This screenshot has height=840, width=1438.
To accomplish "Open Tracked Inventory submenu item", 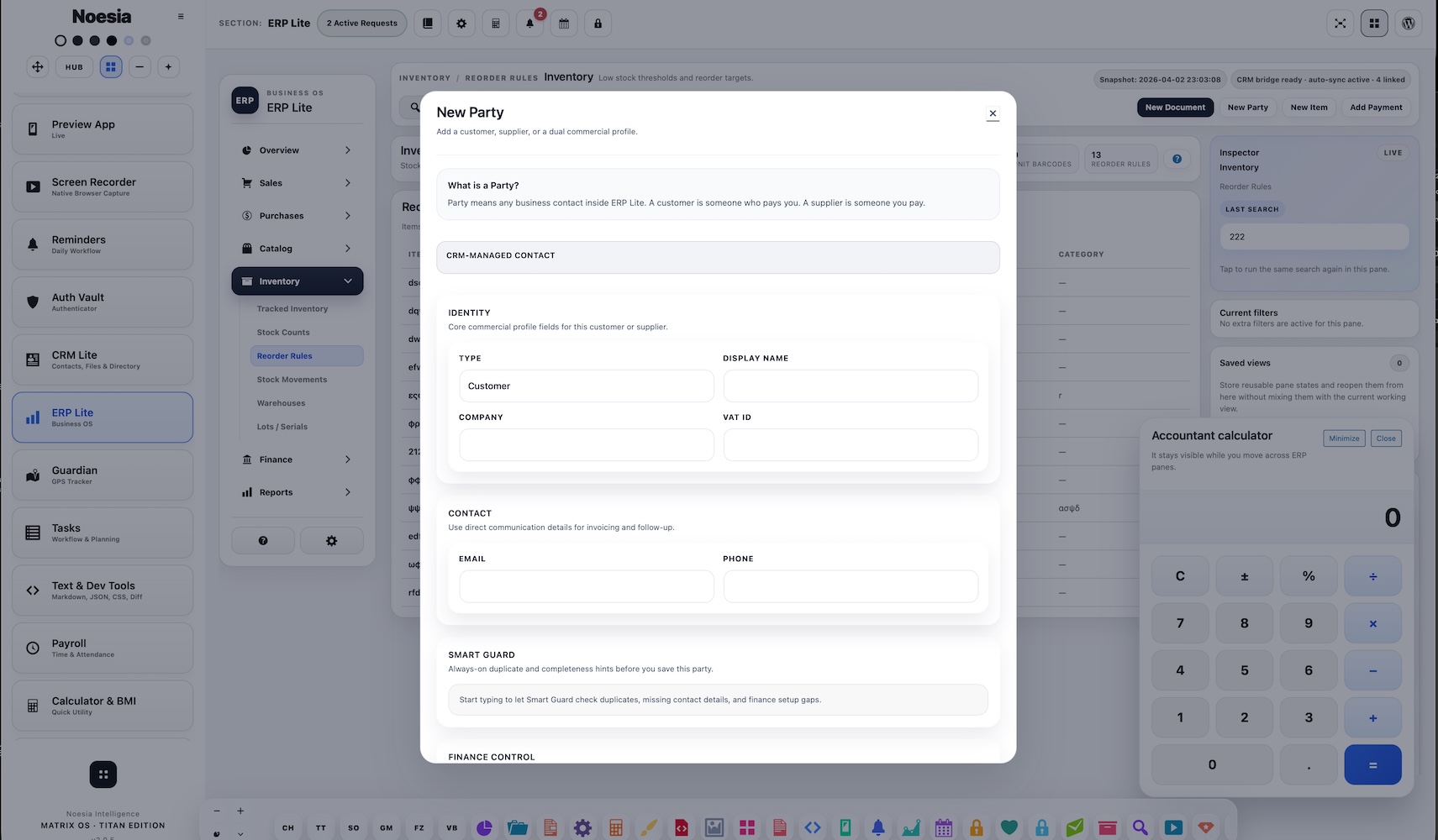I will [x=292, y=309].
